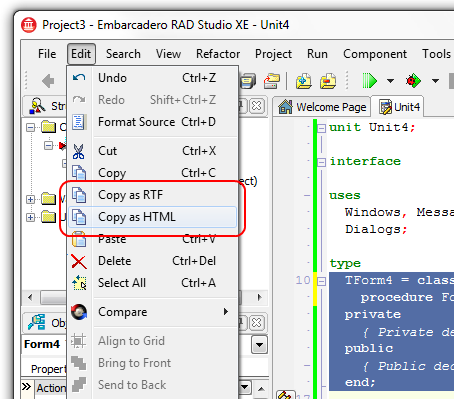The width and height of the screenshot is (454, 399).
Task: Click the Back navigation arrow in toolbar
Action: [x=48, y=81]
